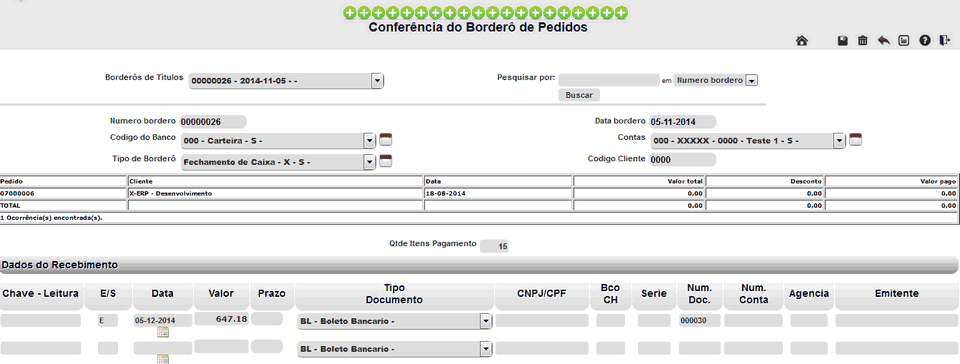Image resolution: width=960 pixels, height=364 pixels.
Task: Click the Numero bordero field 00000026
Action: tap(212, 122)
